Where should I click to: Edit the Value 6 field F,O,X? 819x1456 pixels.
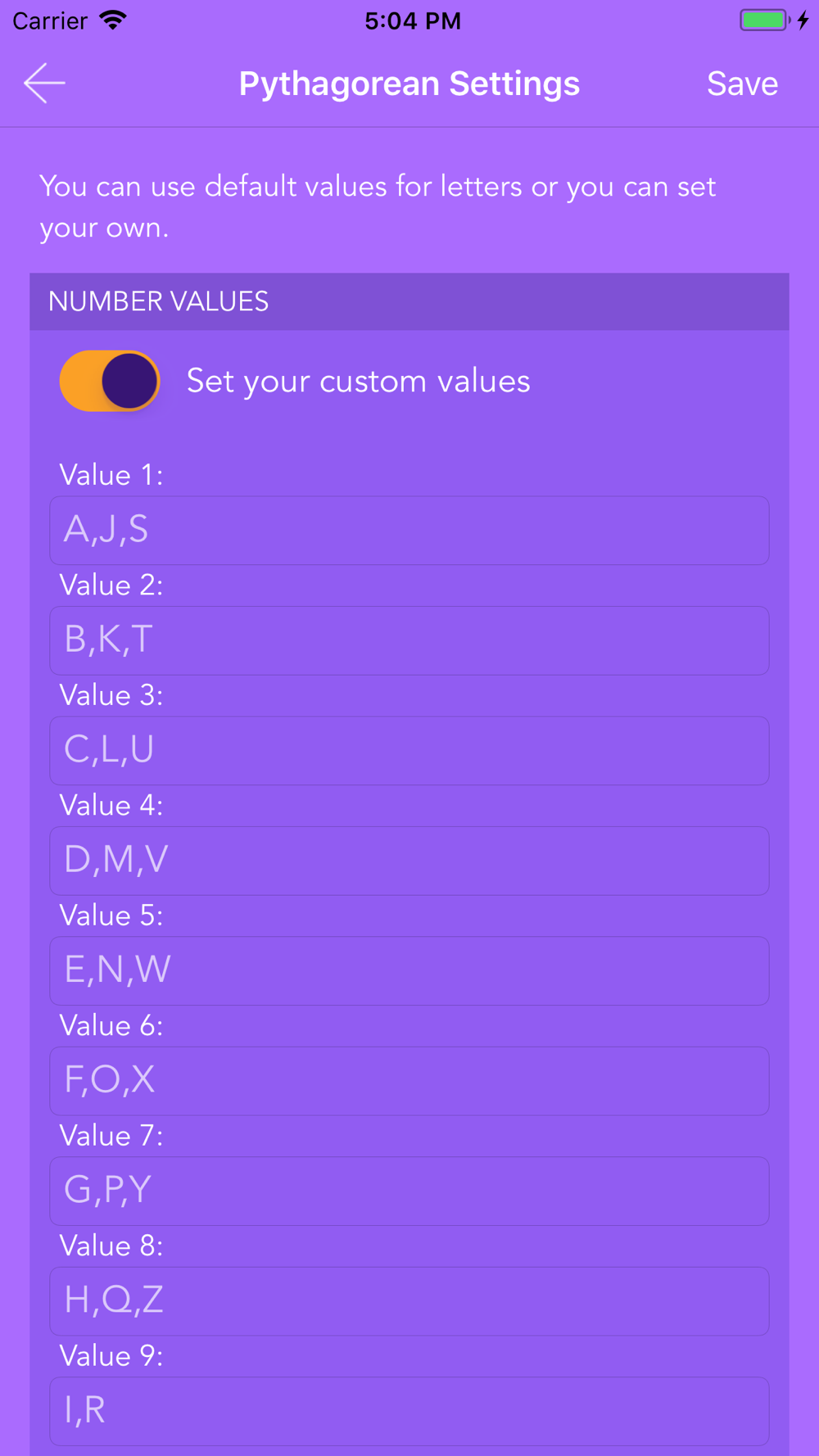(409, 1081)
